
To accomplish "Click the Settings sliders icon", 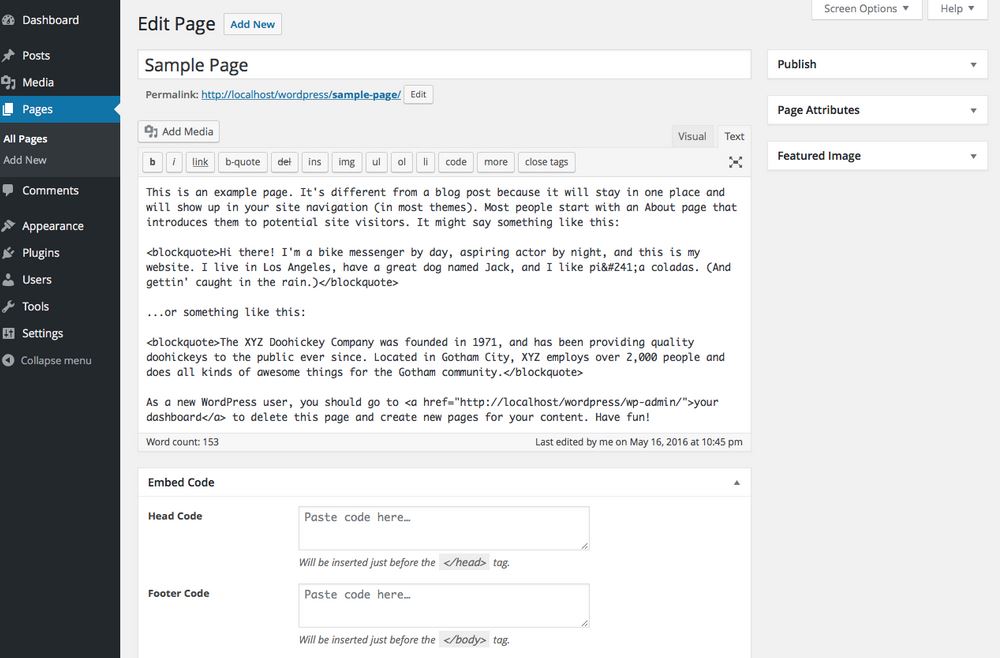I will click(x=8, y=333).
